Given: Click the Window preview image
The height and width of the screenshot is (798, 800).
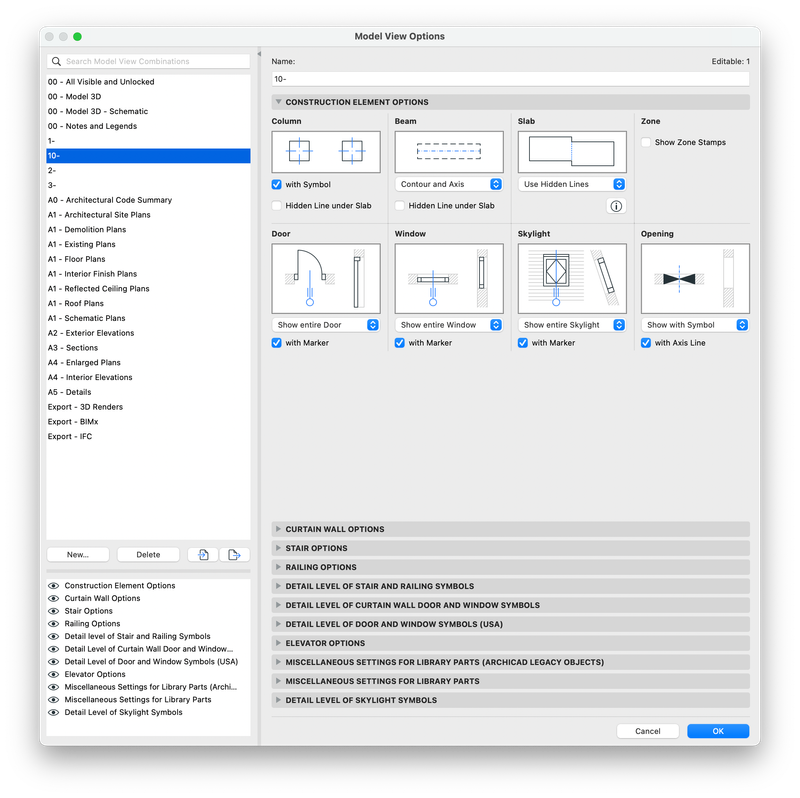Looking at the screenshot, I should point(449,279).
